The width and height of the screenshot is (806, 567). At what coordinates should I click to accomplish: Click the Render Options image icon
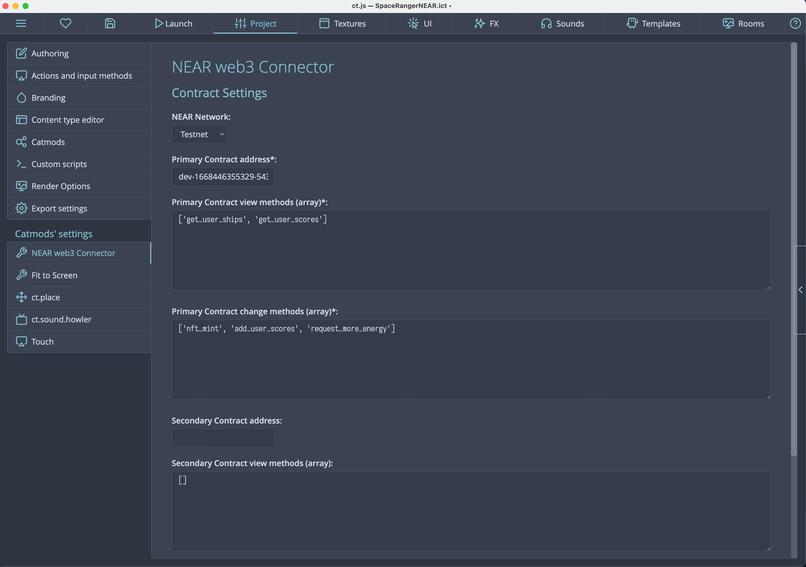(x=21, y=186)
